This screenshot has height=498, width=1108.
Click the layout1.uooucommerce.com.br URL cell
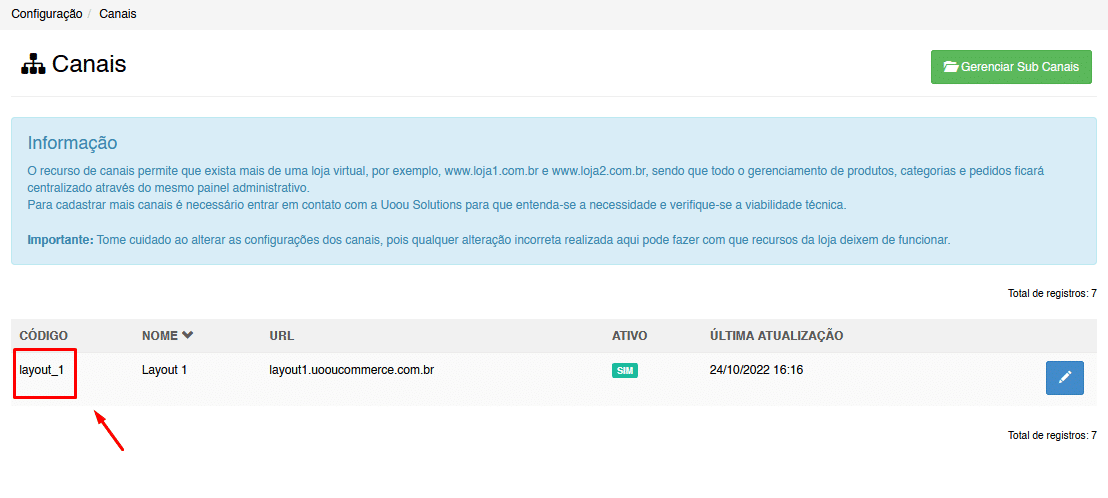(351, 369)
